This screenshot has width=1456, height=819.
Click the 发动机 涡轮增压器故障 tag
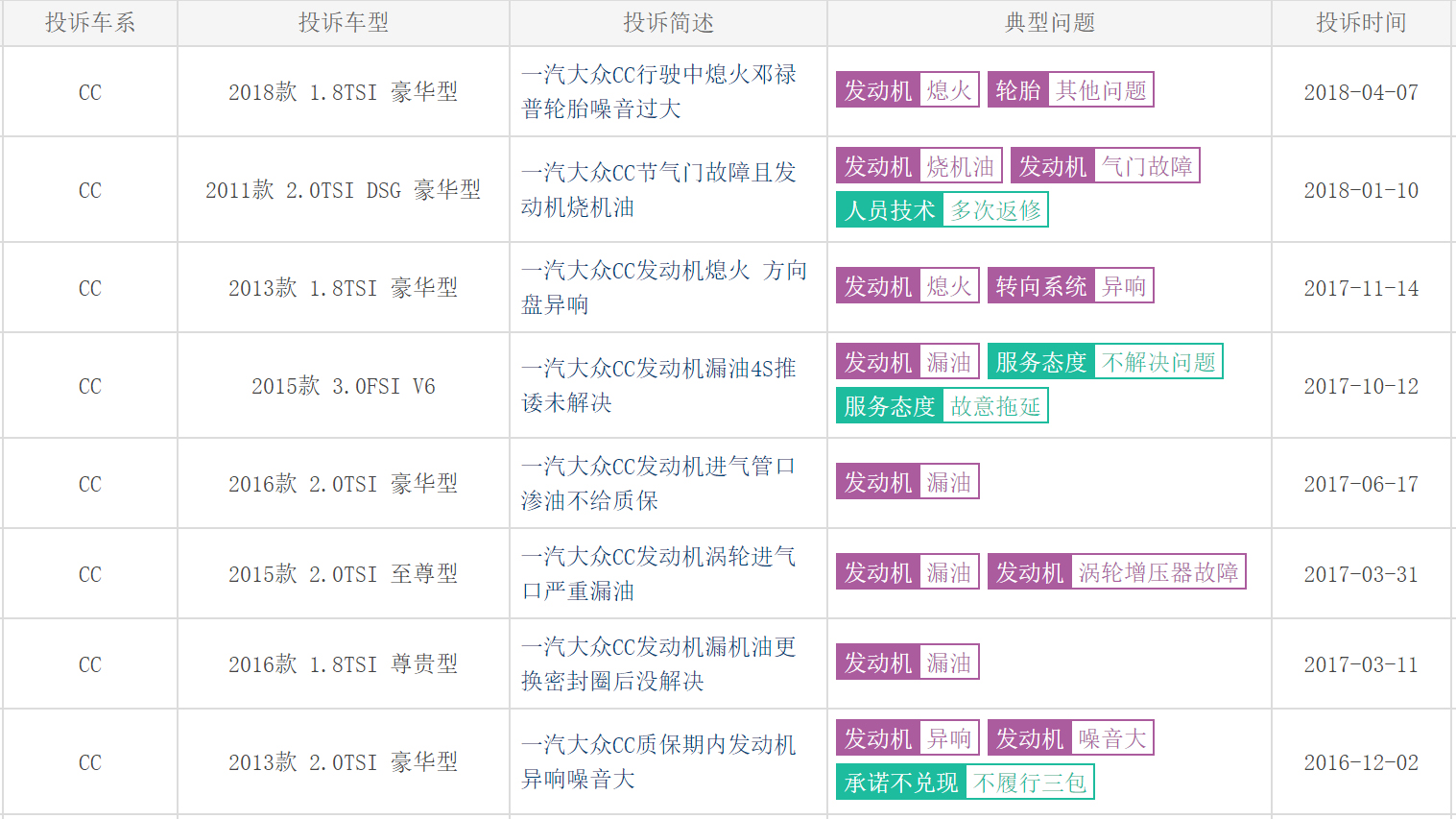[x=1116, y=572]
